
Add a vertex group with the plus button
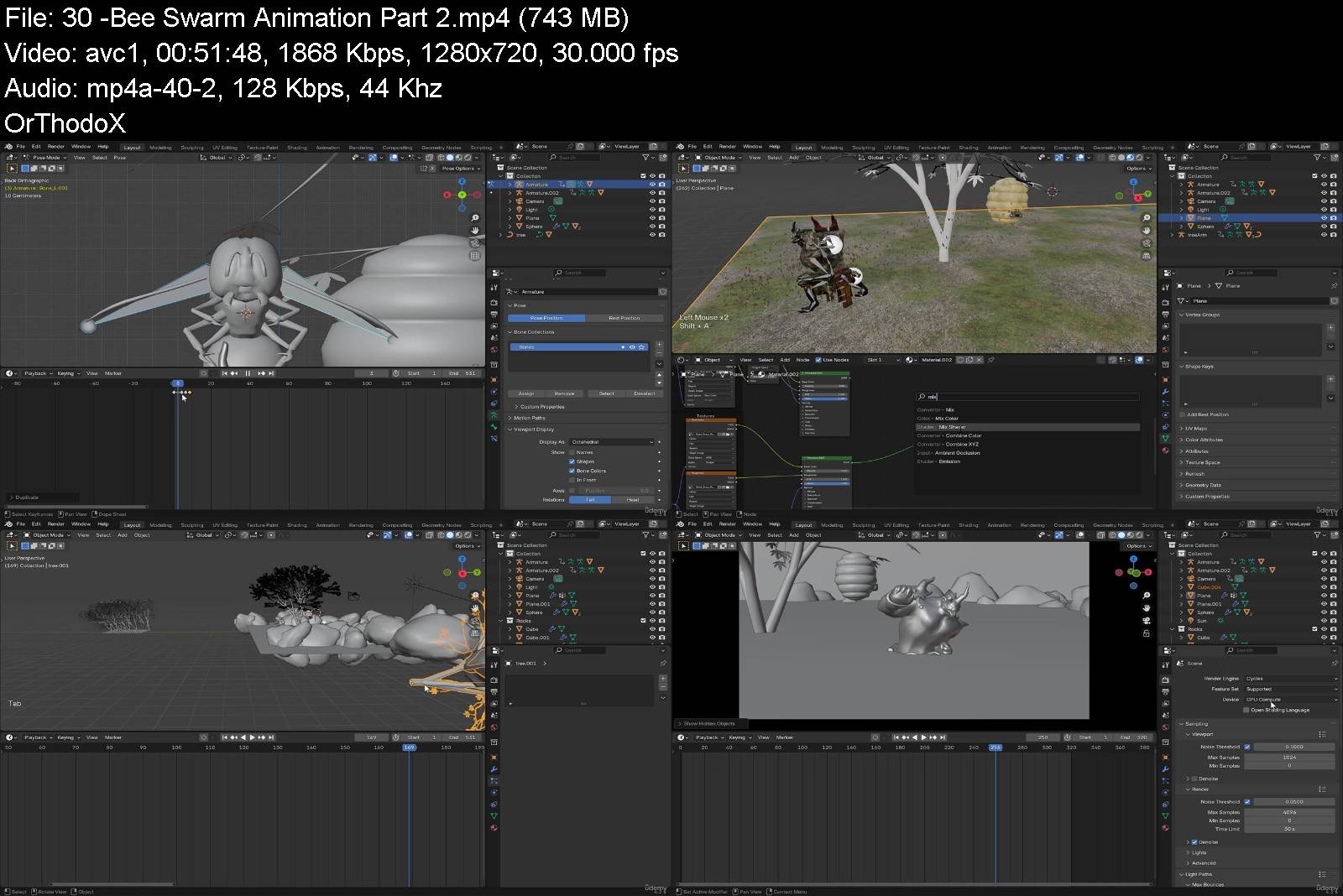pyautogui.click(x=1330, y=328)
